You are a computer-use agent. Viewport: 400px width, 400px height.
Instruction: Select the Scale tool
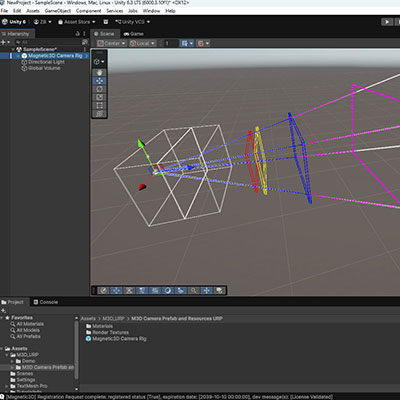(99, 97)
